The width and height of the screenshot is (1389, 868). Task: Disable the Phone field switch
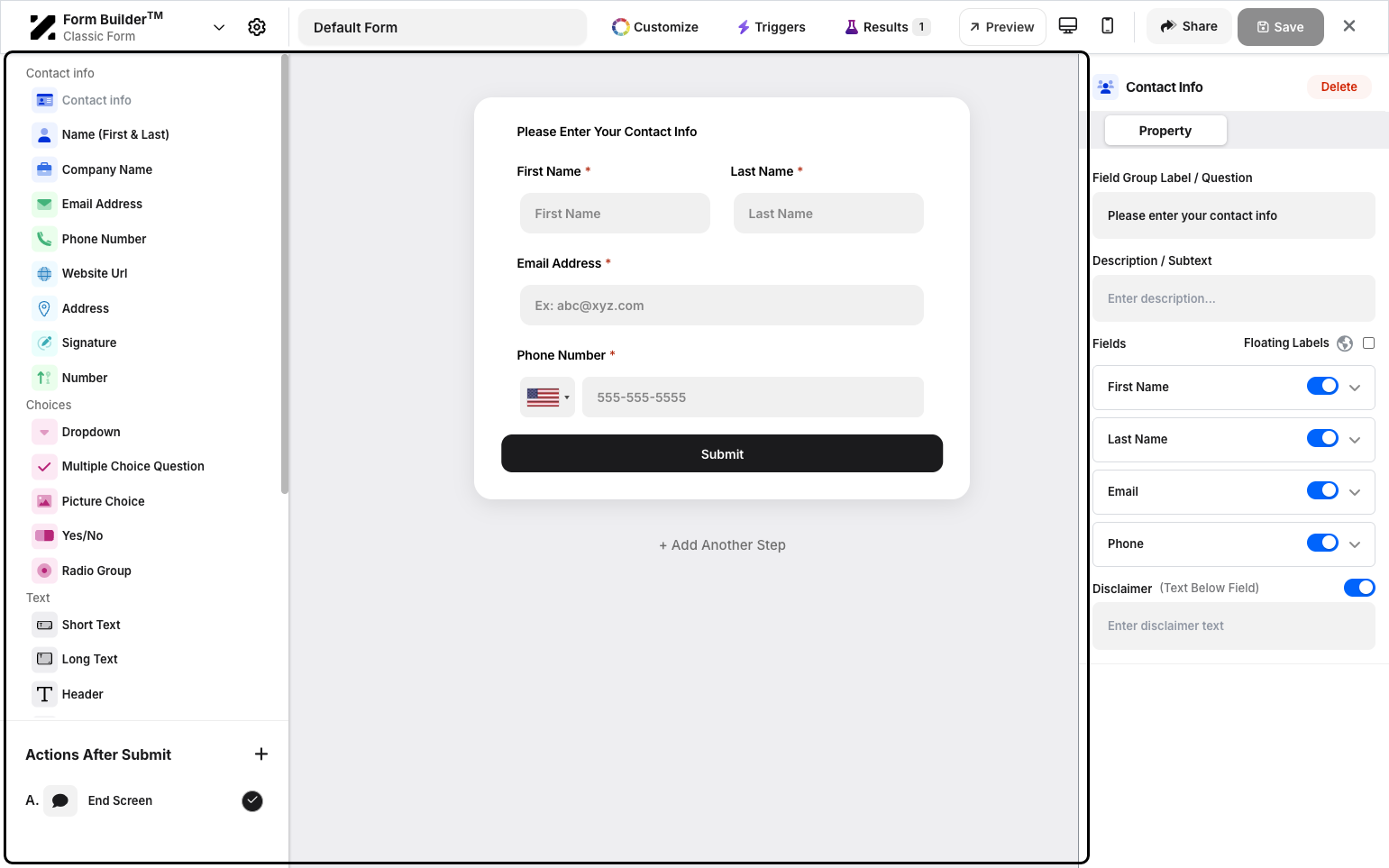point(1322,543)
